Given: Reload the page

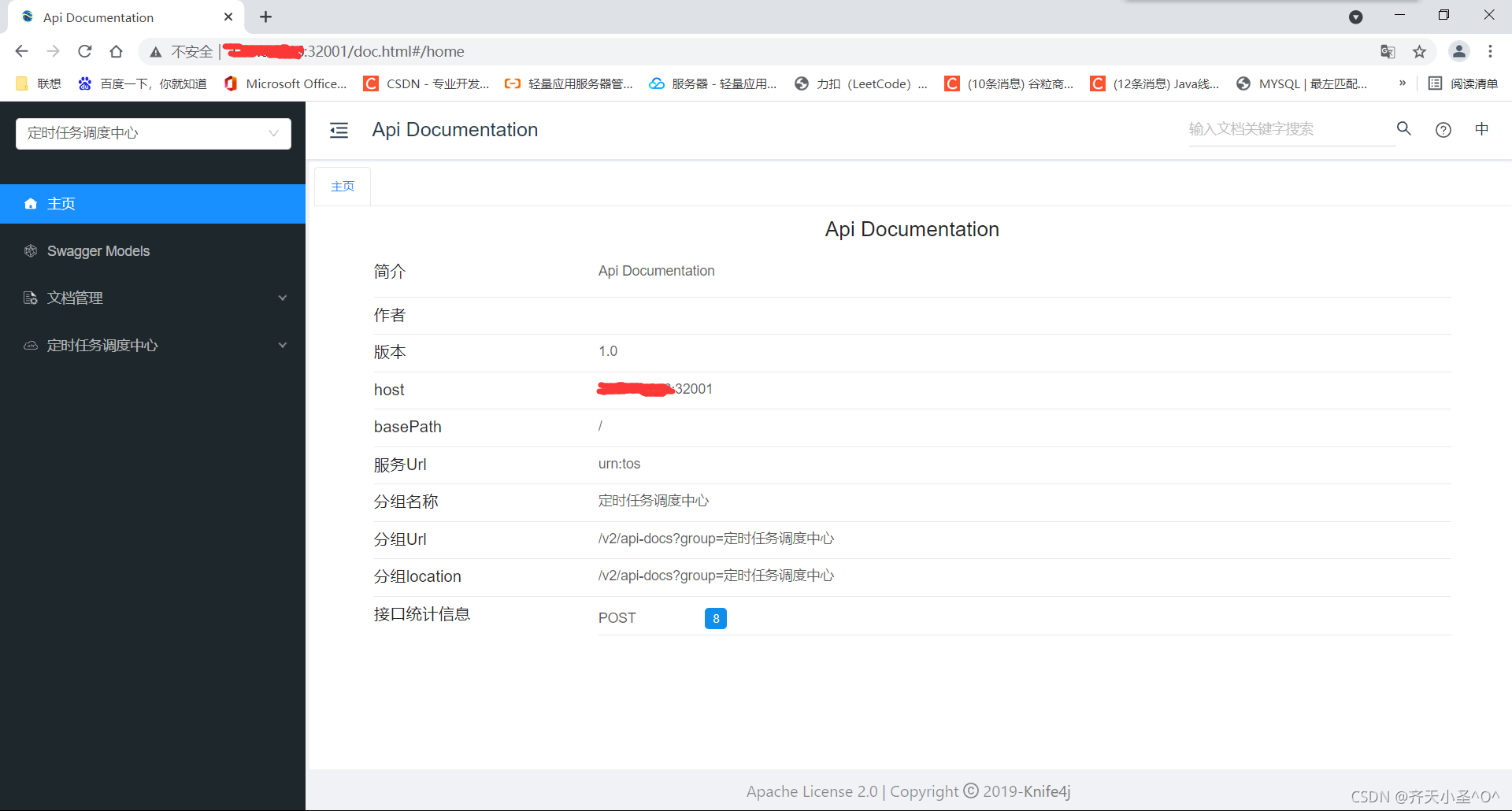Looking at the screenshot, I should [84, 51].
